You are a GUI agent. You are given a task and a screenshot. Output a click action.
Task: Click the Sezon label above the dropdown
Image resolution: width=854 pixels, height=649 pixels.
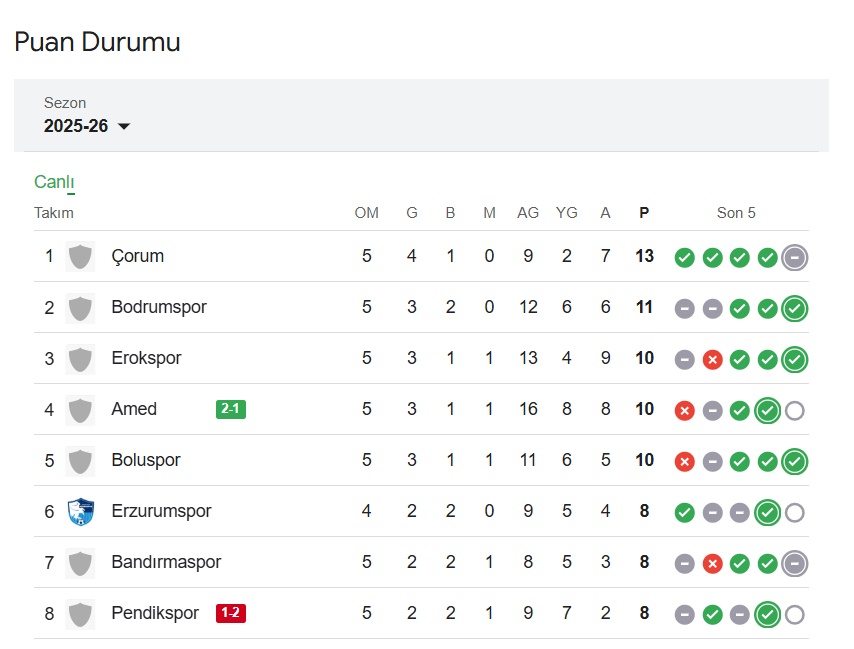tap(65, 103)
